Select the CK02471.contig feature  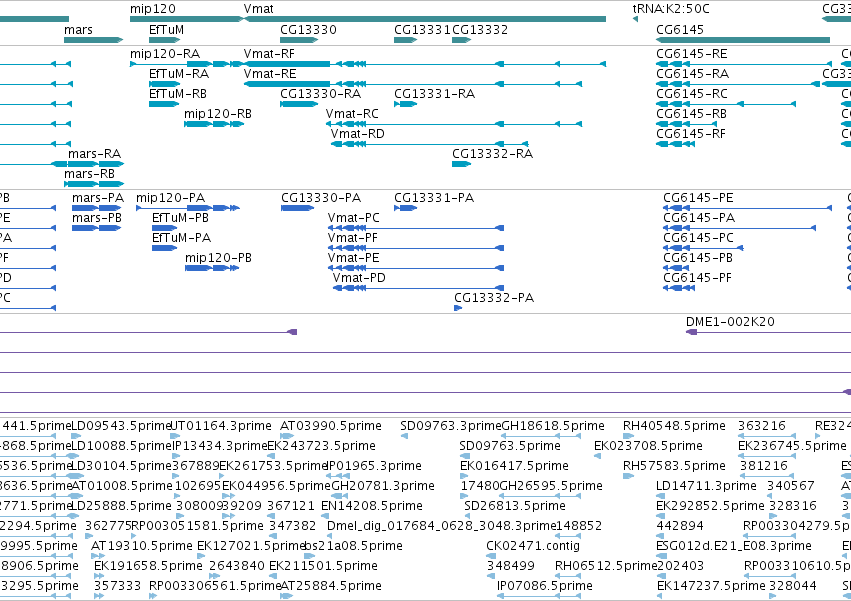[x=532, y=547]
